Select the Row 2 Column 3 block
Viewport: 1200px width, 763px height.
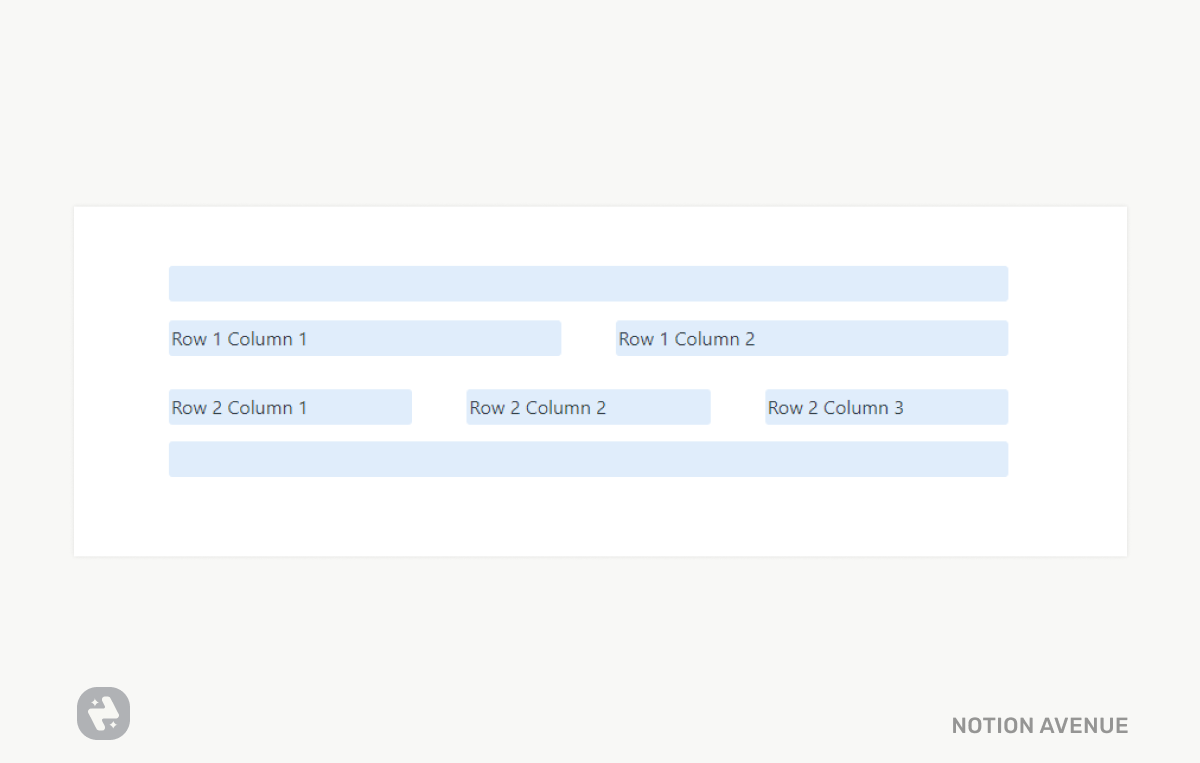tap(886, 408)
